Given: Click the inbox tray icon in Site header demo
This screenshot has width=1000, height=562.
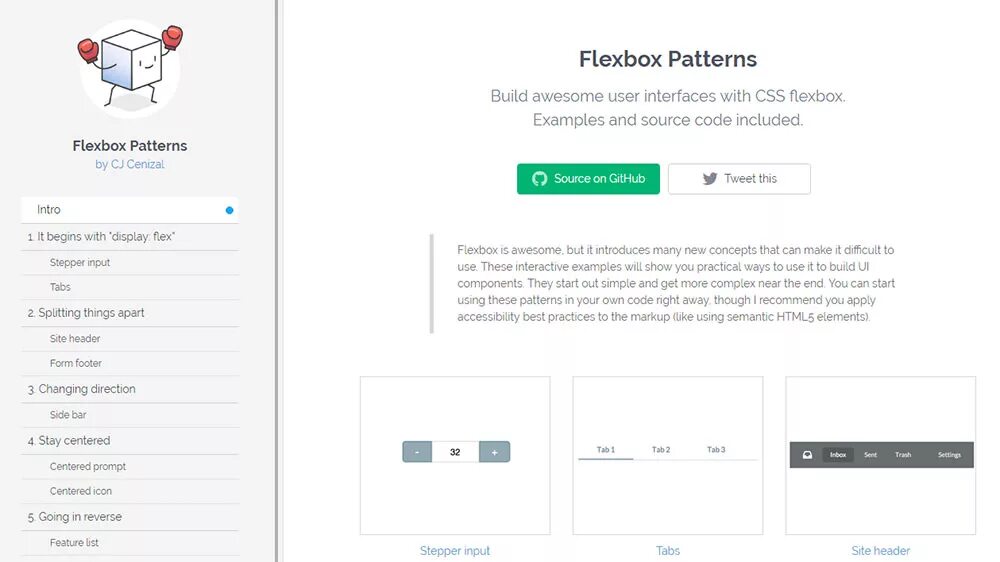Looking at the screenshot, I should tap(807, 455).
